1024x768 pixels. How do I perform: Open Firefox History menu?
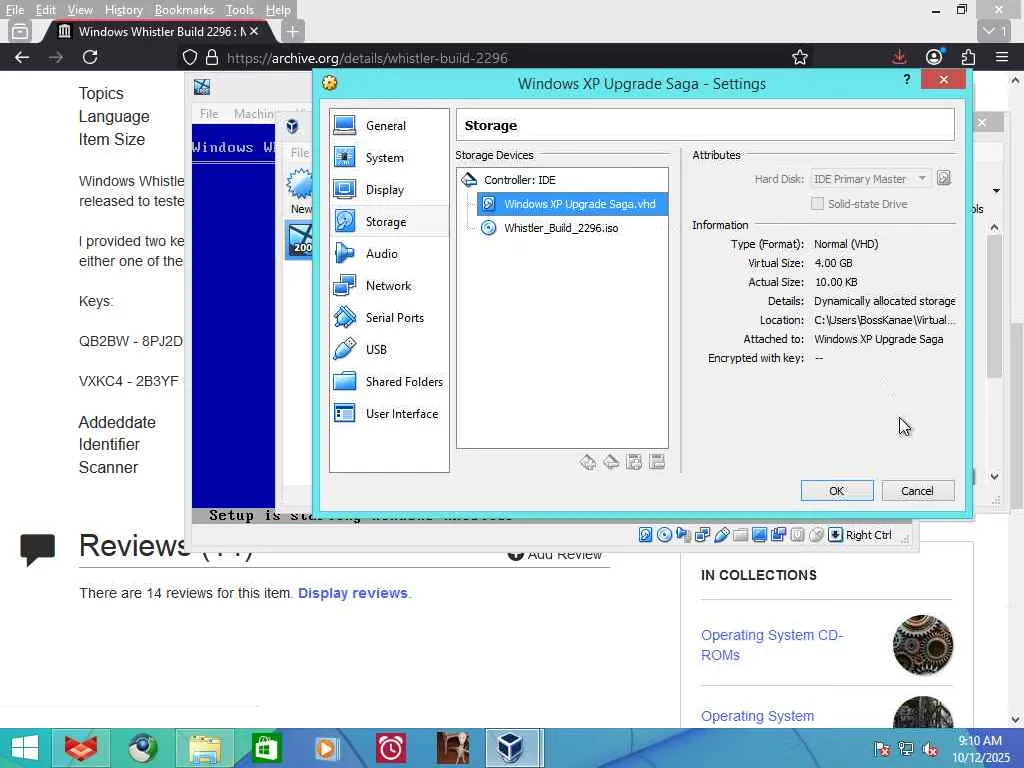pos(123,10)
